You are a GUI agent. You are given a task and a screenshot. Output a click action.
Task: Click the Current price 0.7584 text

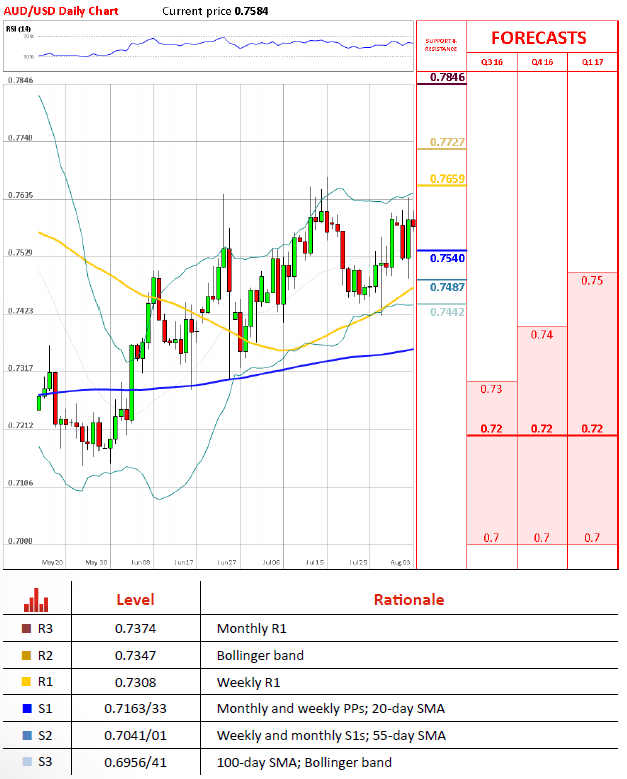[x=215, y=11]
